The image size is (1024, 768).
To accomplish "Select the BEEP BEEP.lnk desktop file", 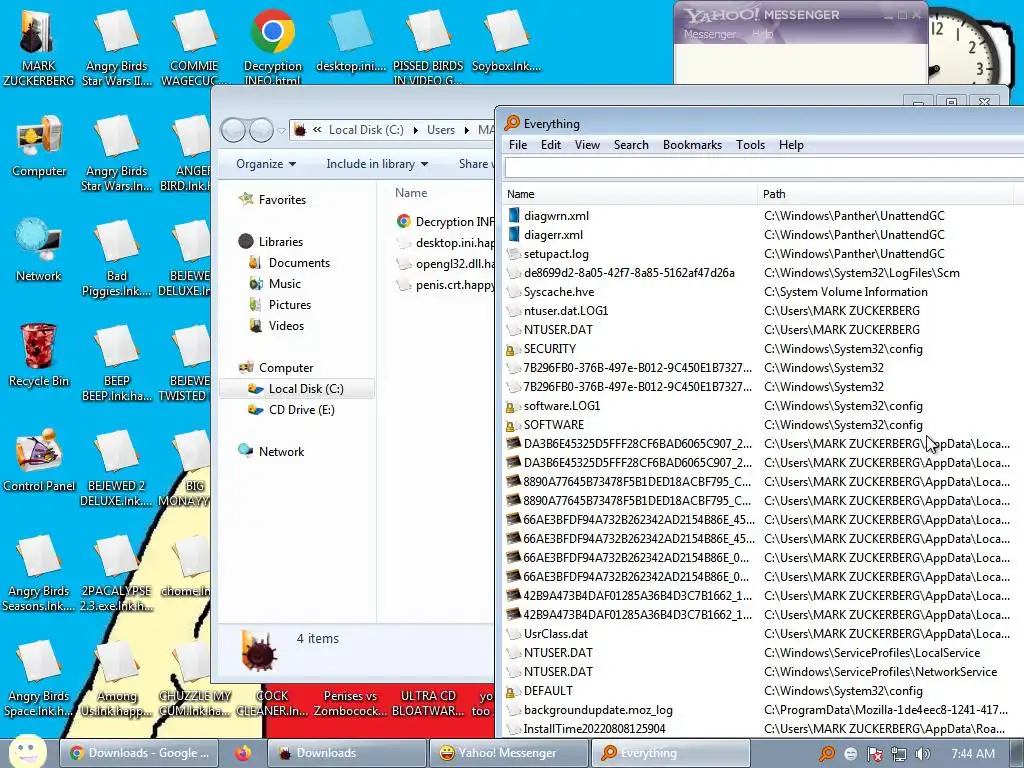I will (116, 363).
